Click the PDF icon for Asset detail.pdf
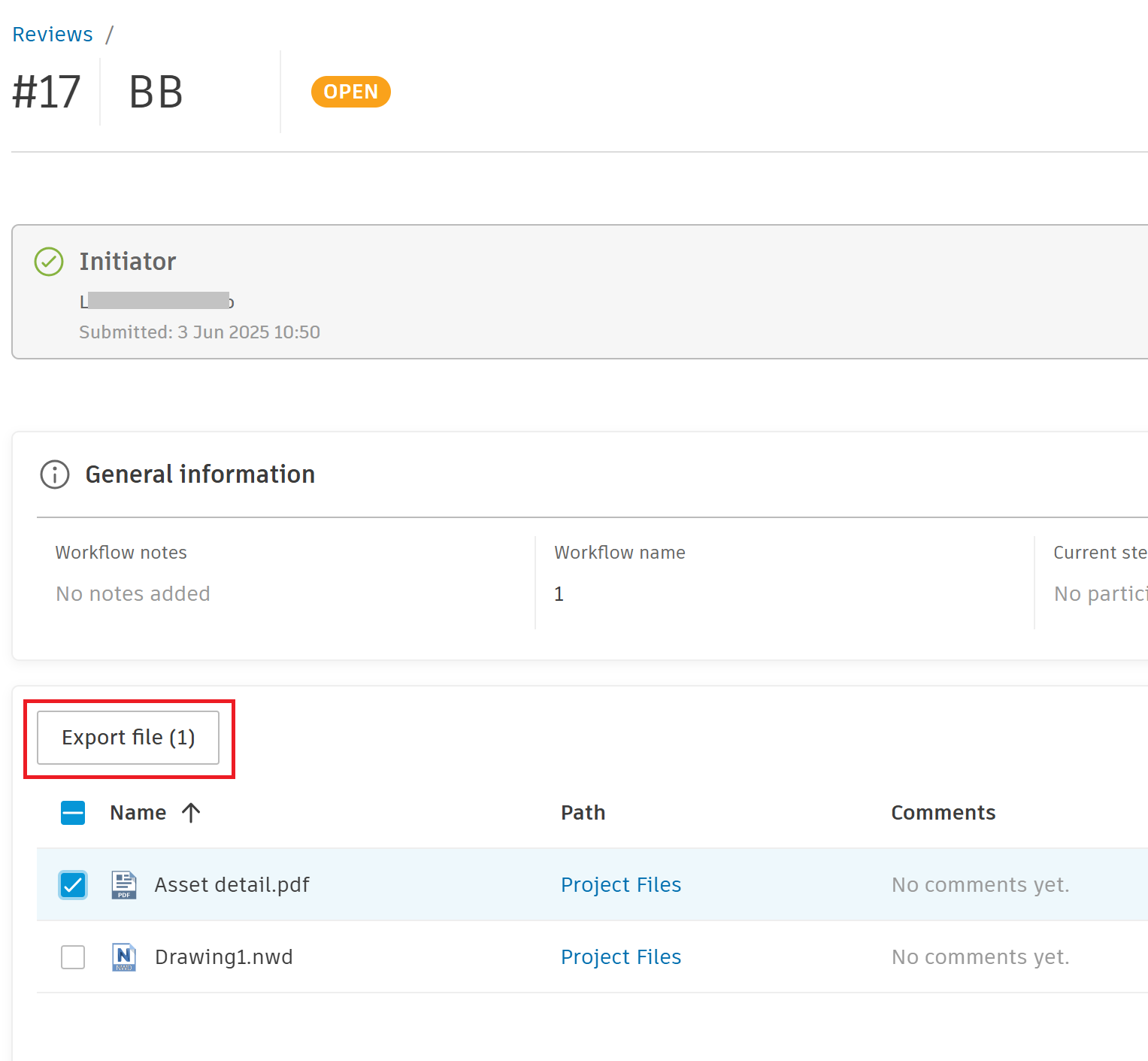 (x=124, y=885)
